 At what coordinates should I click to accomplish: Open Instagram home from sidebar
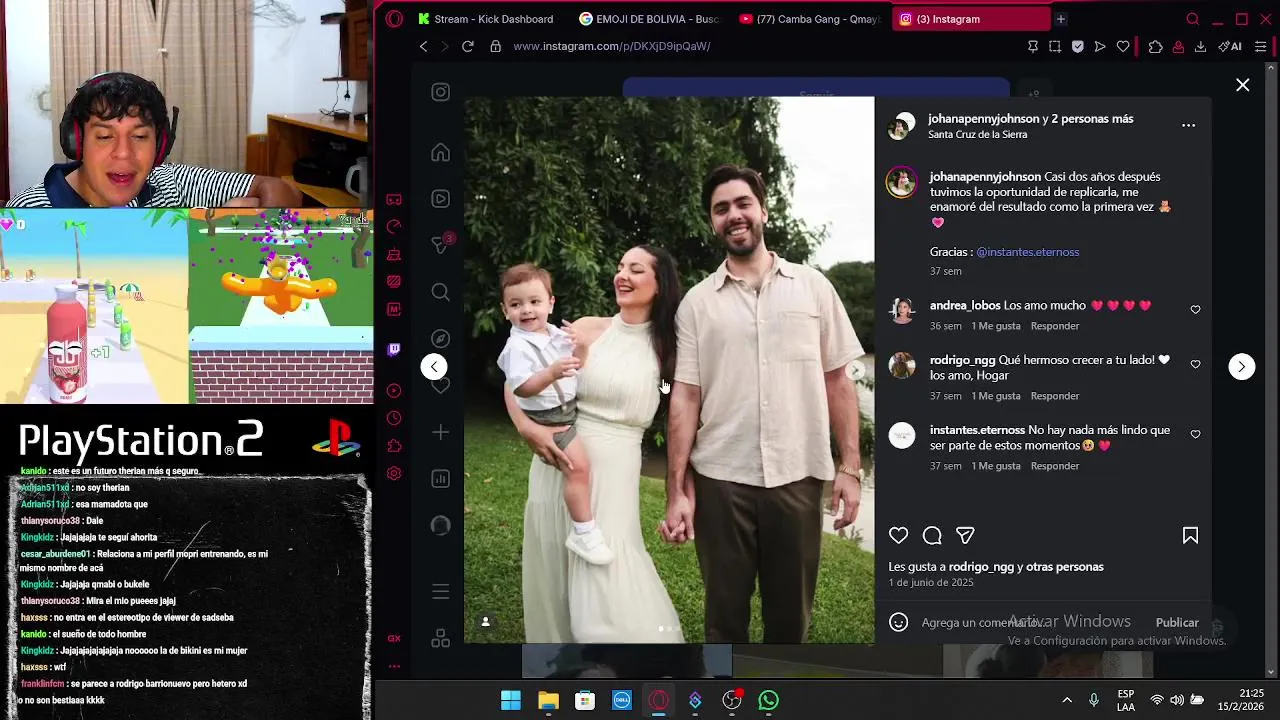[440, 153]
